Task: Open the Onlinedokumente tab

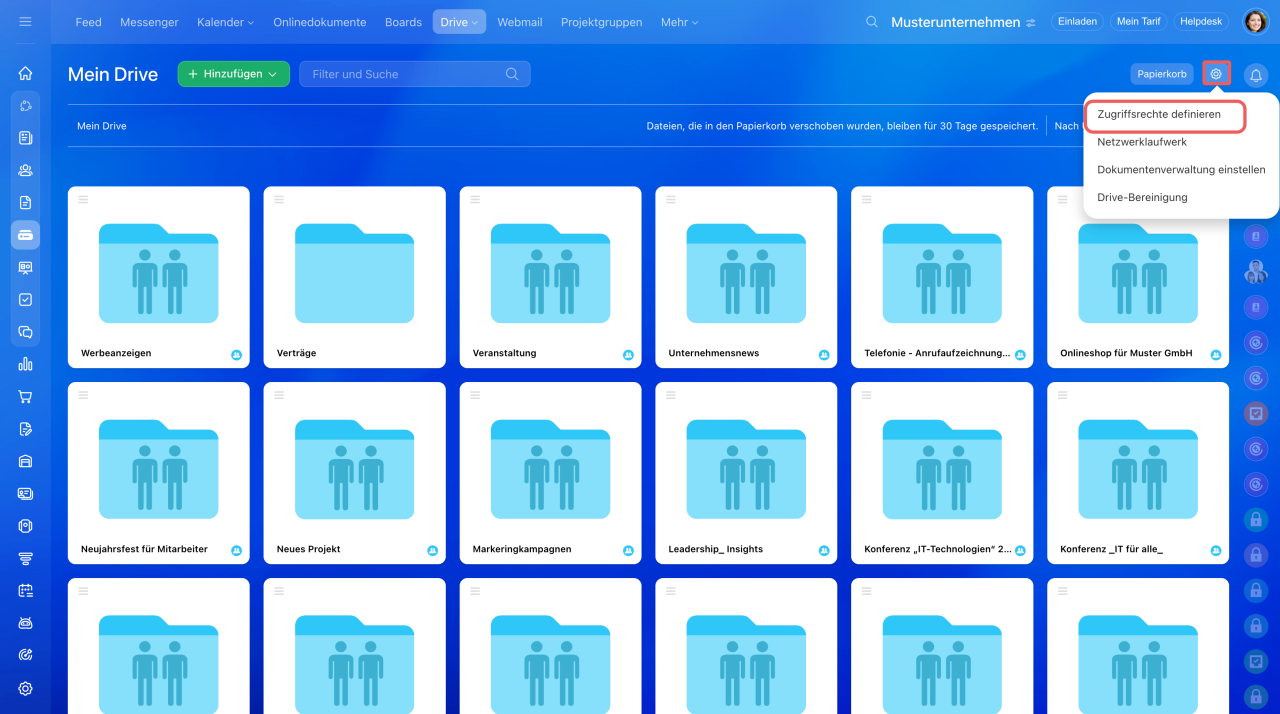Action: click(319, 22)
